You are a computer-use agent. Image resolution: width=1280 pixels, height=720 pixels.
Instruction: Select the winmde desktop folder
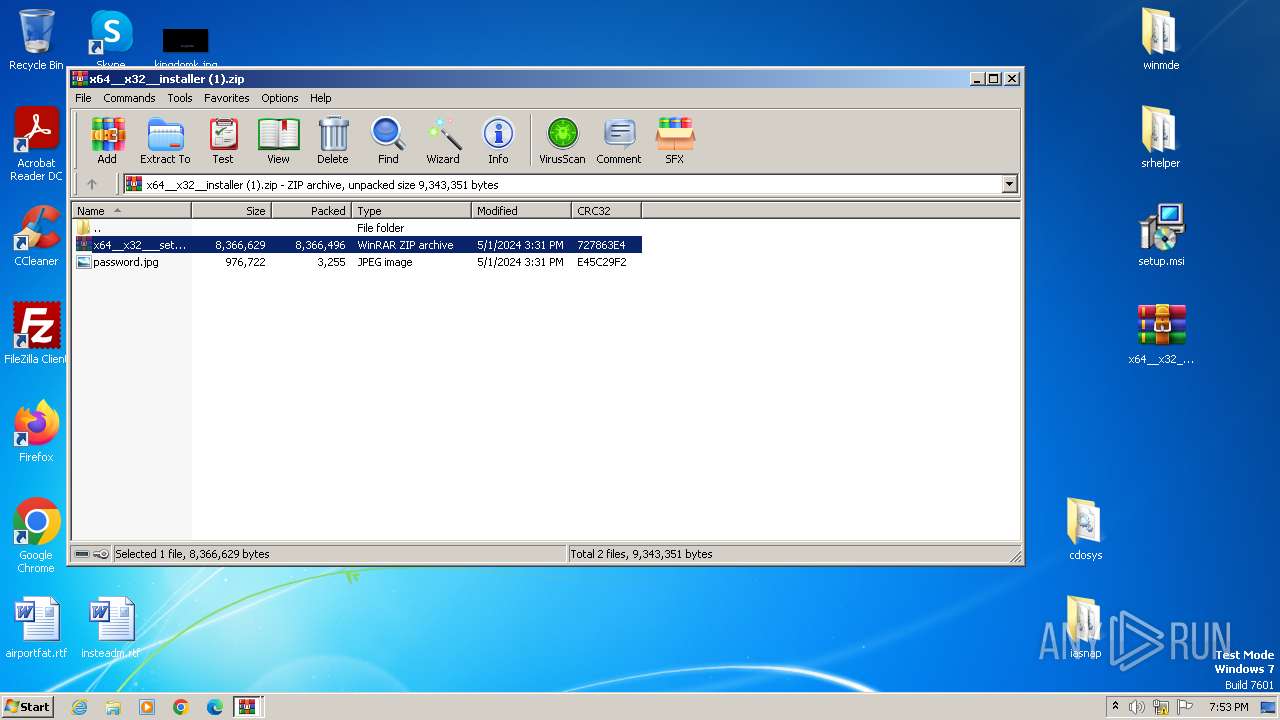point(1161,40)
